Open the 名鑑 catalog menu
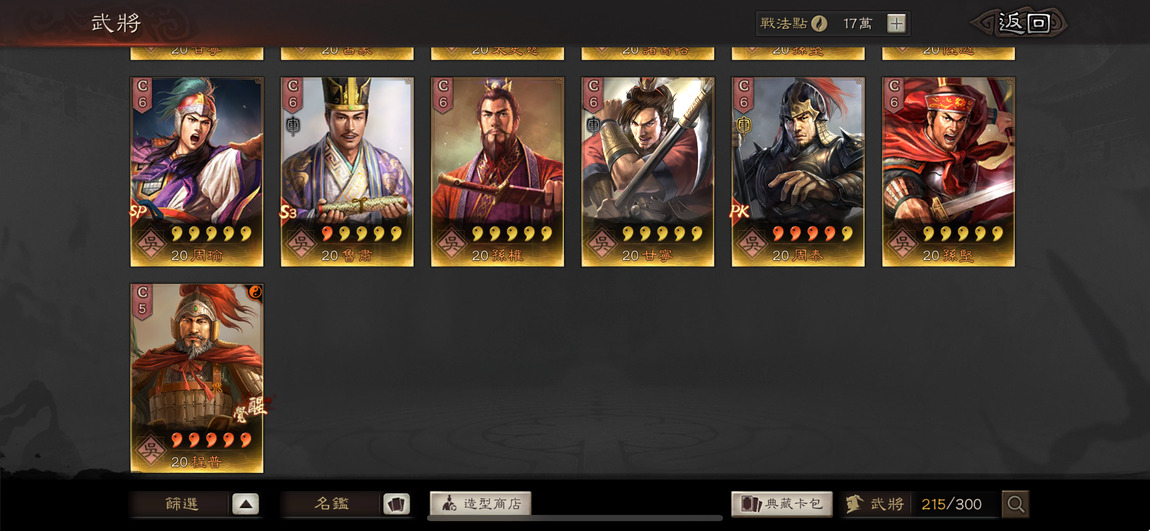 click(x=331, y=505)
